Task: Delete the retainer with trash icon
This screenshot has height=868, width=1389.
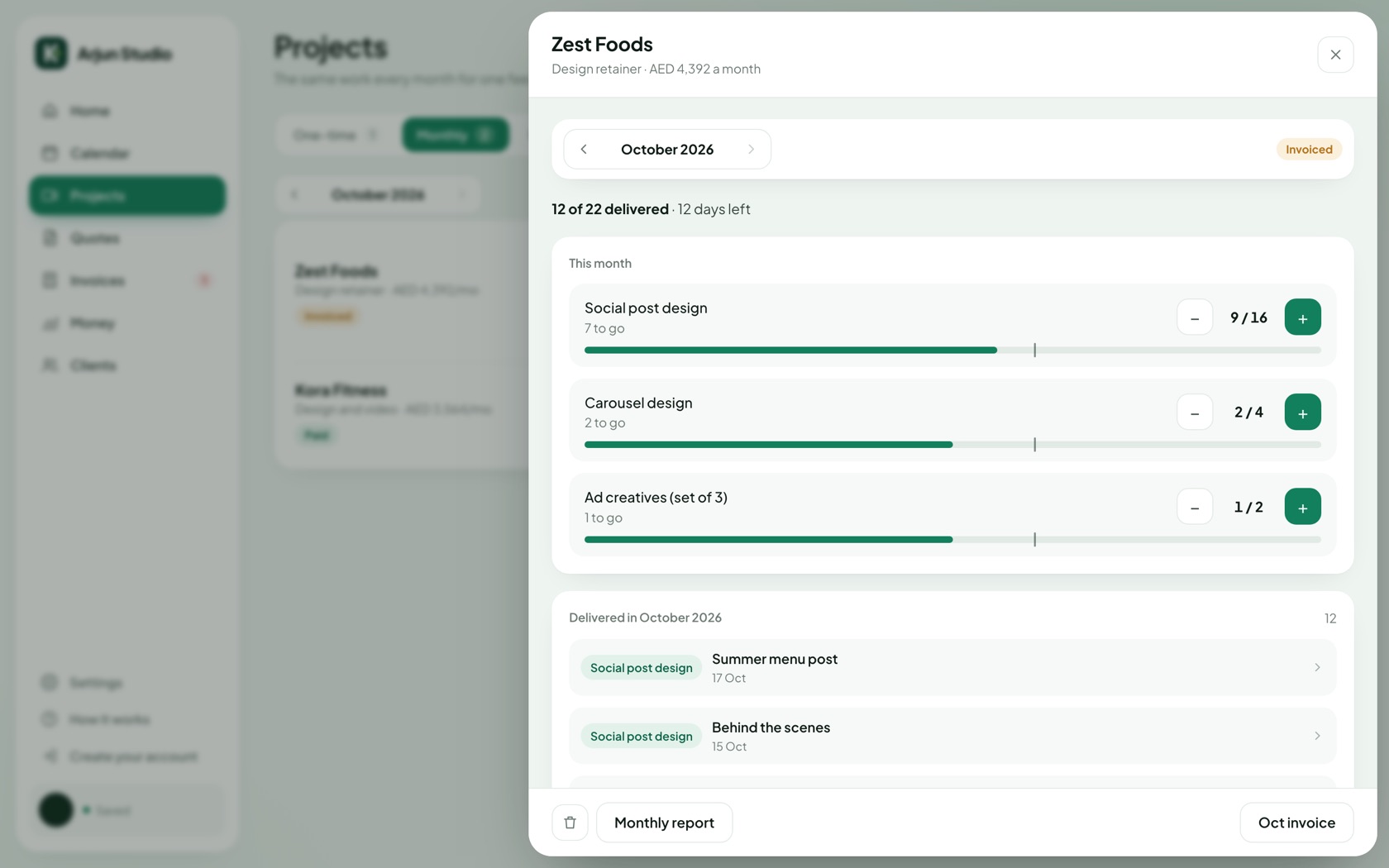Action: (570, 823)
